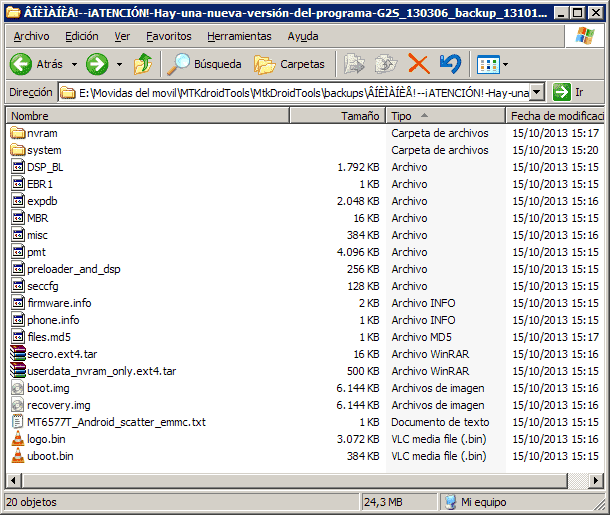The width and height of the screenshot is (610, 515).
Task: Select the expdb file icon
Action: click(x=18, y=201)
